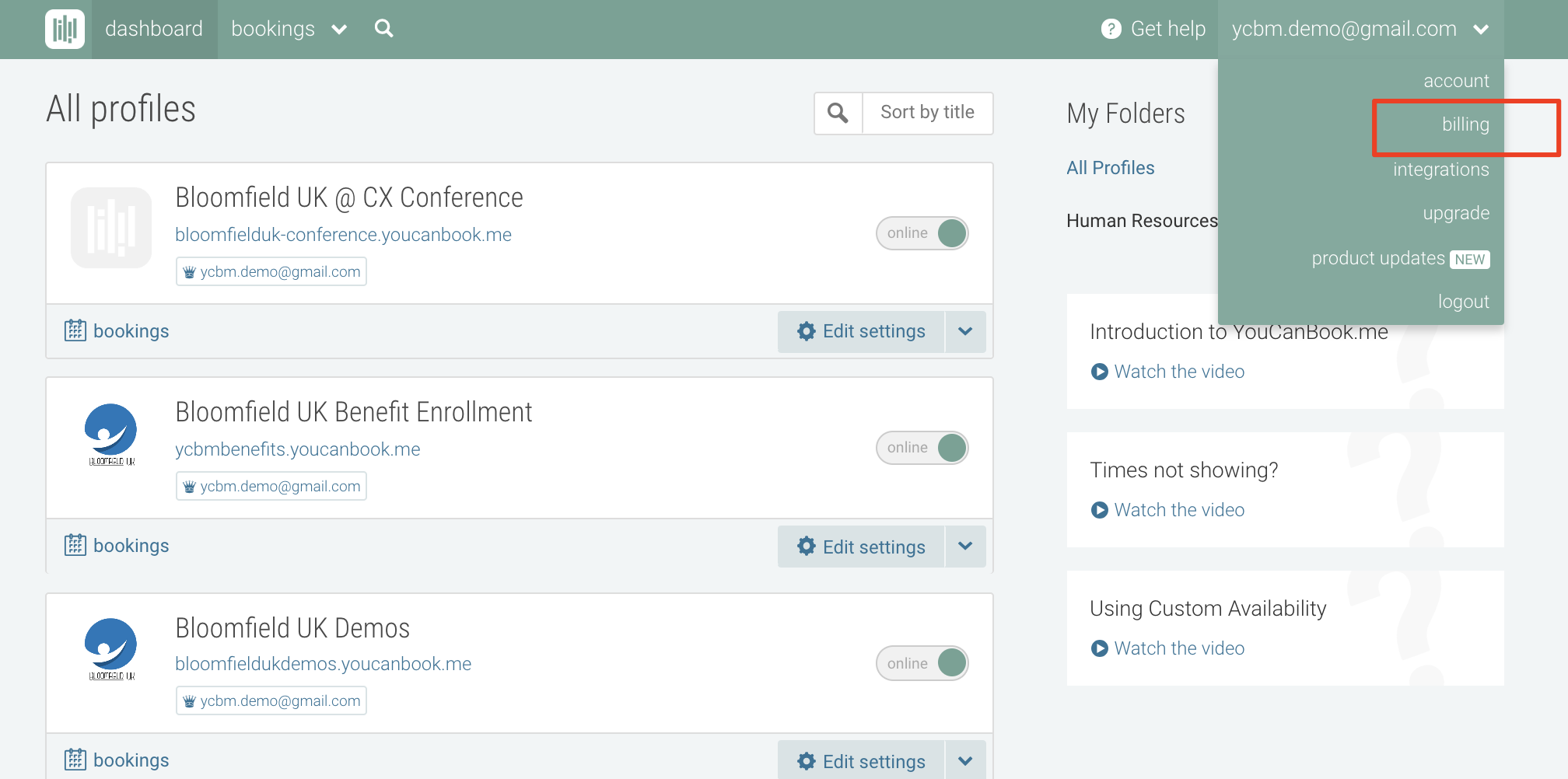Click ycbm.demo@gmail.com account name in header
The image size is (1568, 779).
(1344, 29)
